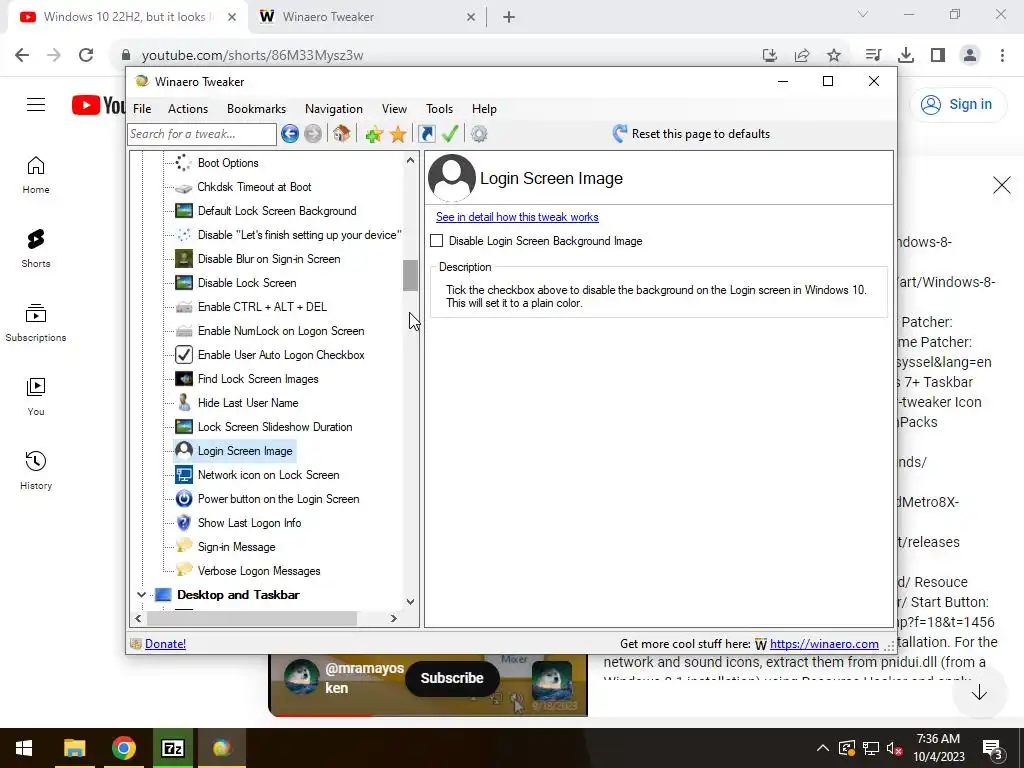Click horizontal scrollbar right arrow in tree
1024x768 pixels.
click(x=393, y=618)
